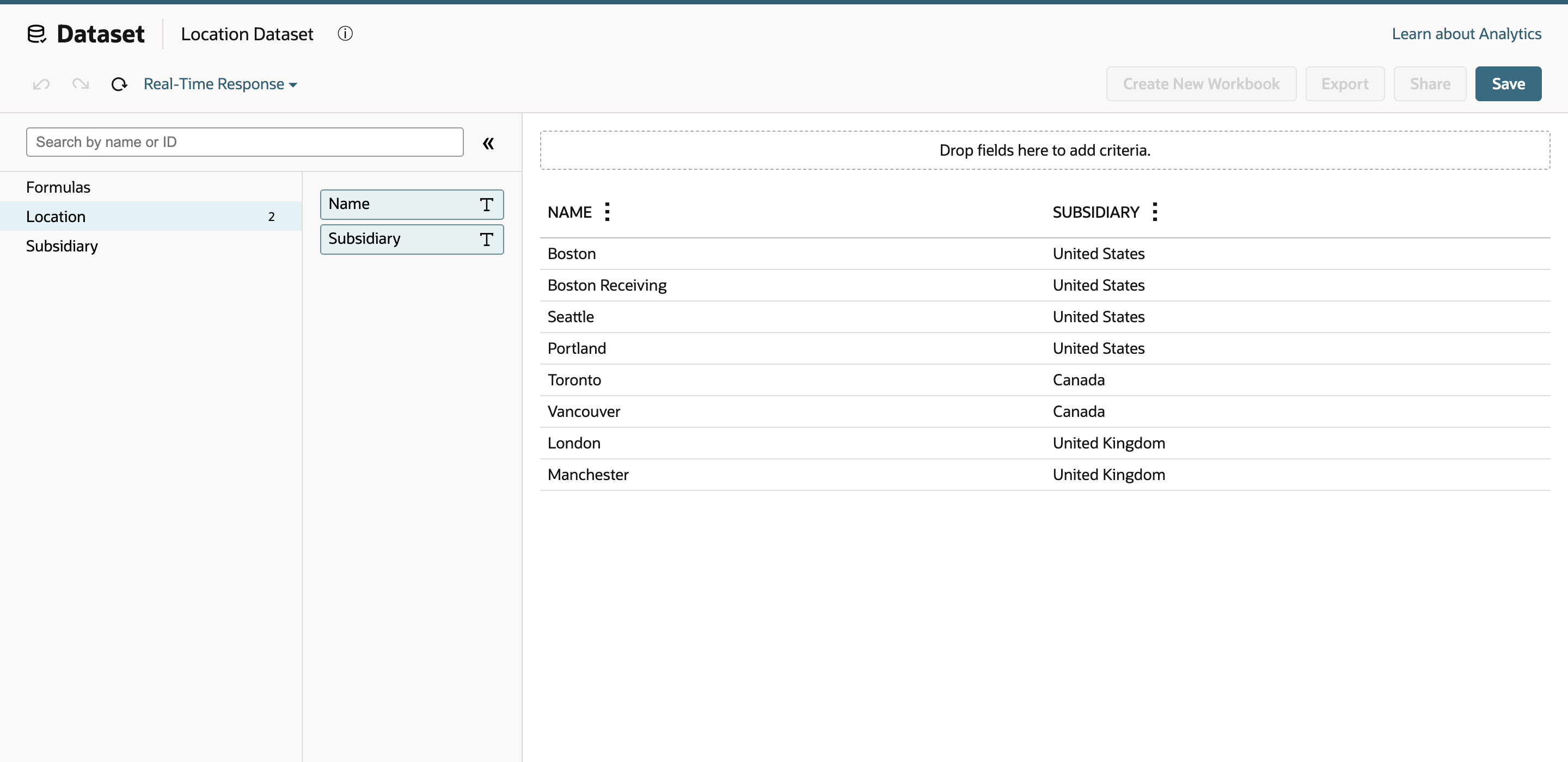Image resolution: width=1568 pixels, height=762 pixels.
Task: Click the criteria drop area
Action: pos(1045,150)
